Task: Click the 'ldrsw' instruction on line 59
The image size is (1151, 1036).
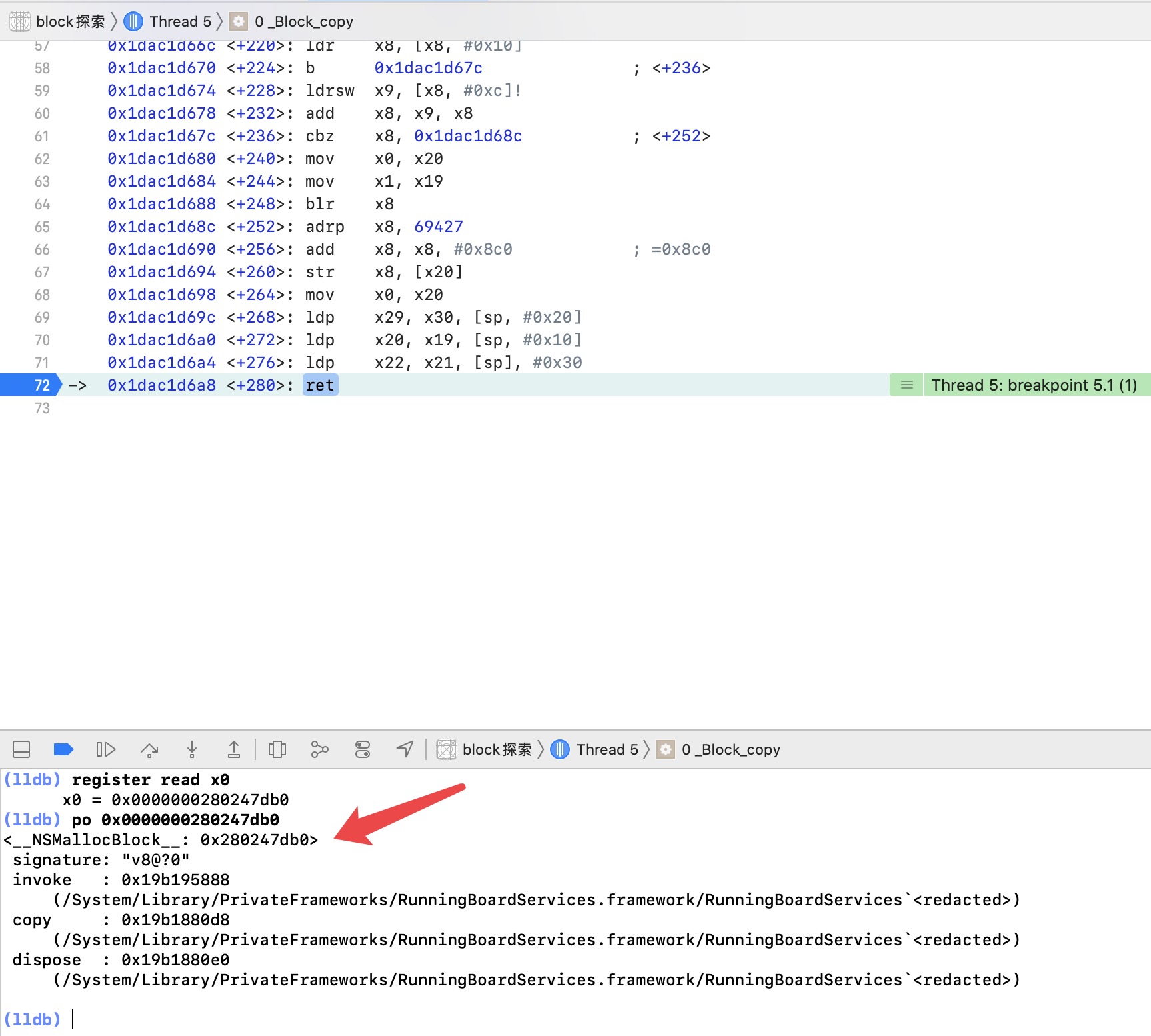Action: pos(330,91)
